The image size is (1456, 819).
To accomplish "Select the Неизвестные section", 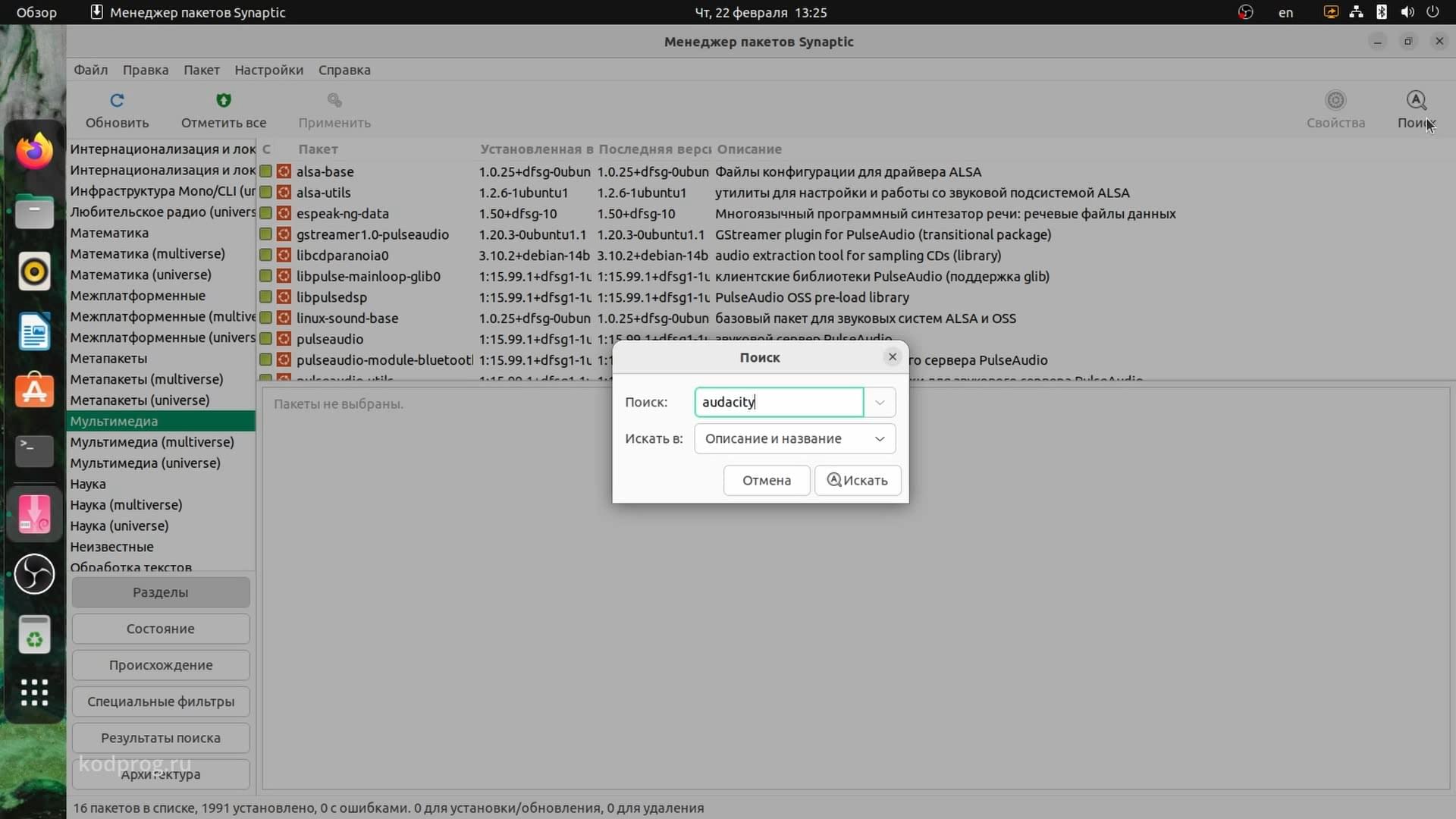I will coord(161,547).
